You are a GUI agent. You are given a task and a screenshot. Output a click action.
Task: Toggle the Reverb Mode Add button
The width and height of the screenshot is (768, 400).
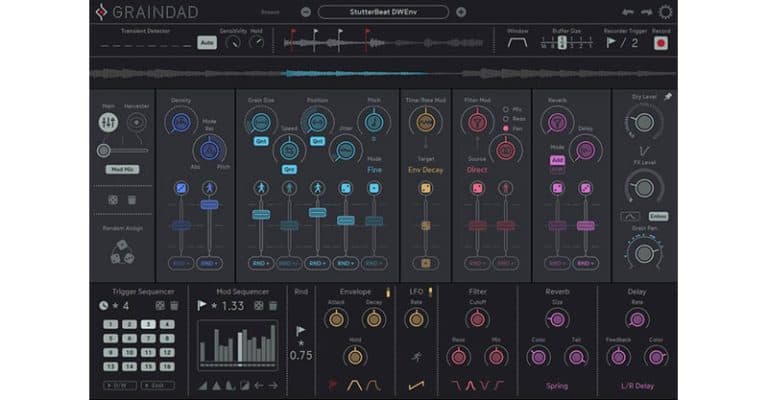tap(557, 160)
